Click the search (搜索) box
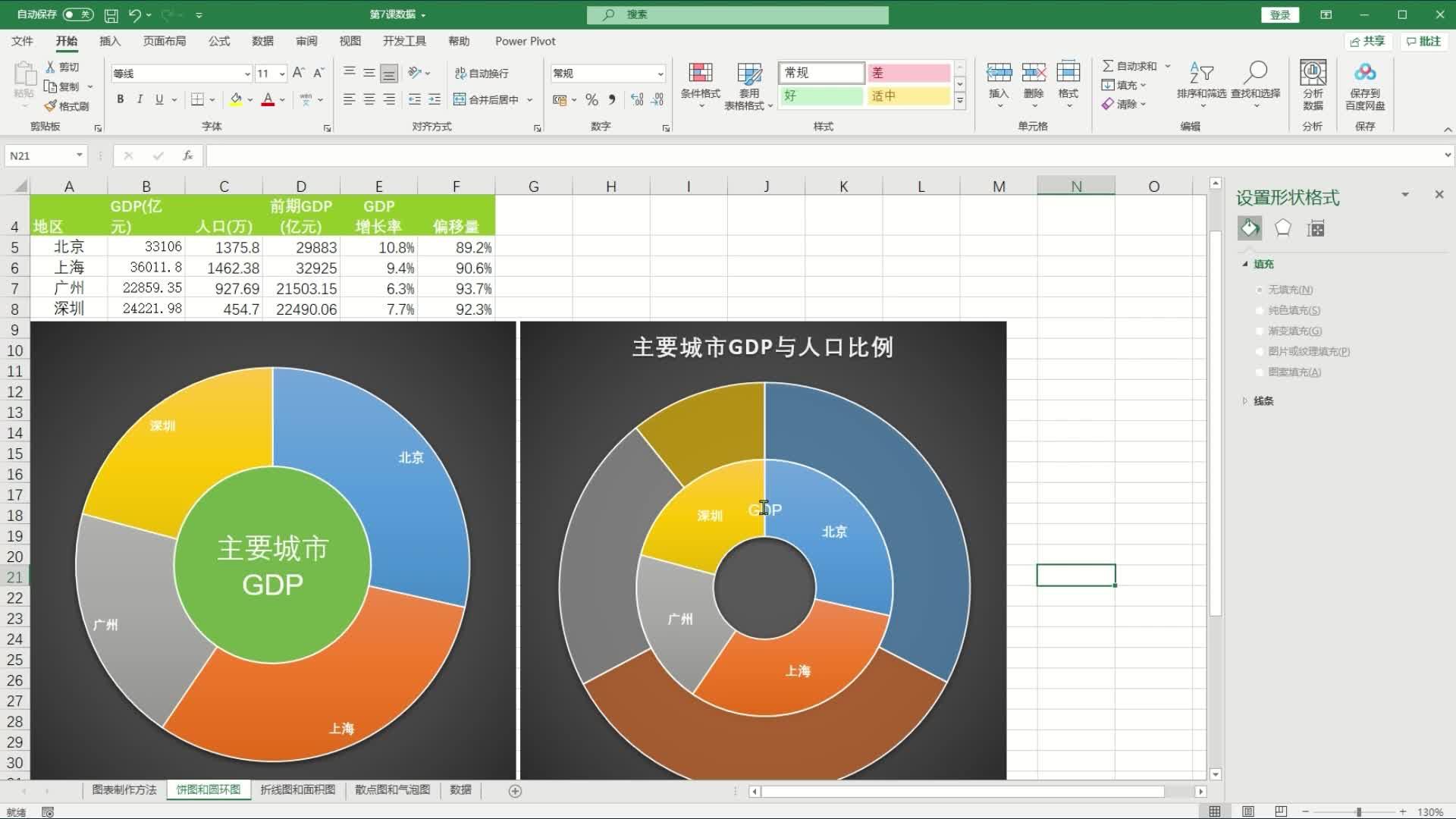This screenshot has width=1456, height=819. click(737, 14)
